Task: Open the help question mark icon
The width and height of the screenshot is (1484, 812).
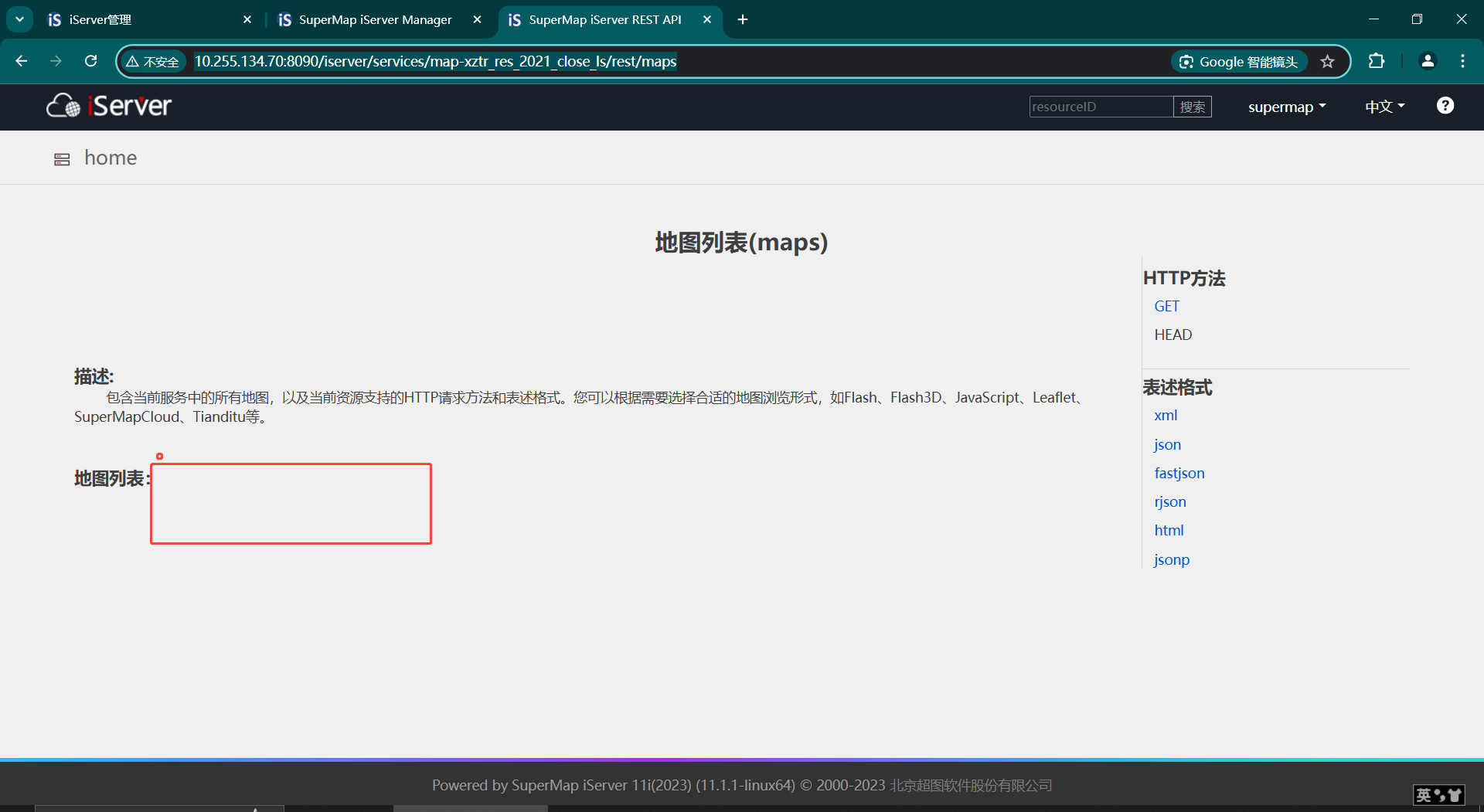Action: pyautogui.click(x=1445, y=106)
